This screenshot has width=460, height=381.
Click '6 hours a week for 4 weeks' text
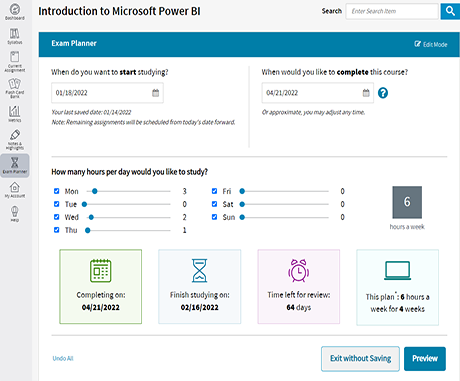[x=398, y=303]
